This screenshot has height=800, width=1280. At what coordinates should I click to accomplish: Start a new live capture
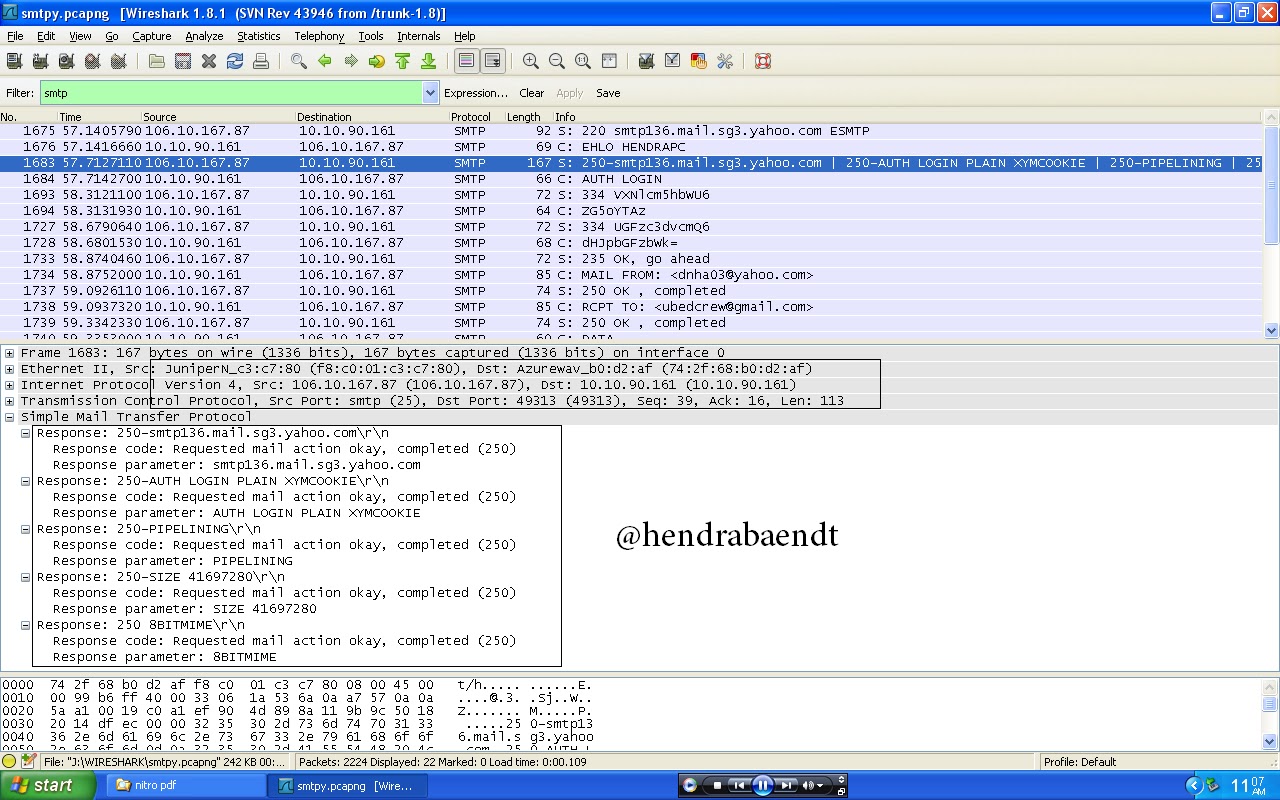click(x=64, y=61)
